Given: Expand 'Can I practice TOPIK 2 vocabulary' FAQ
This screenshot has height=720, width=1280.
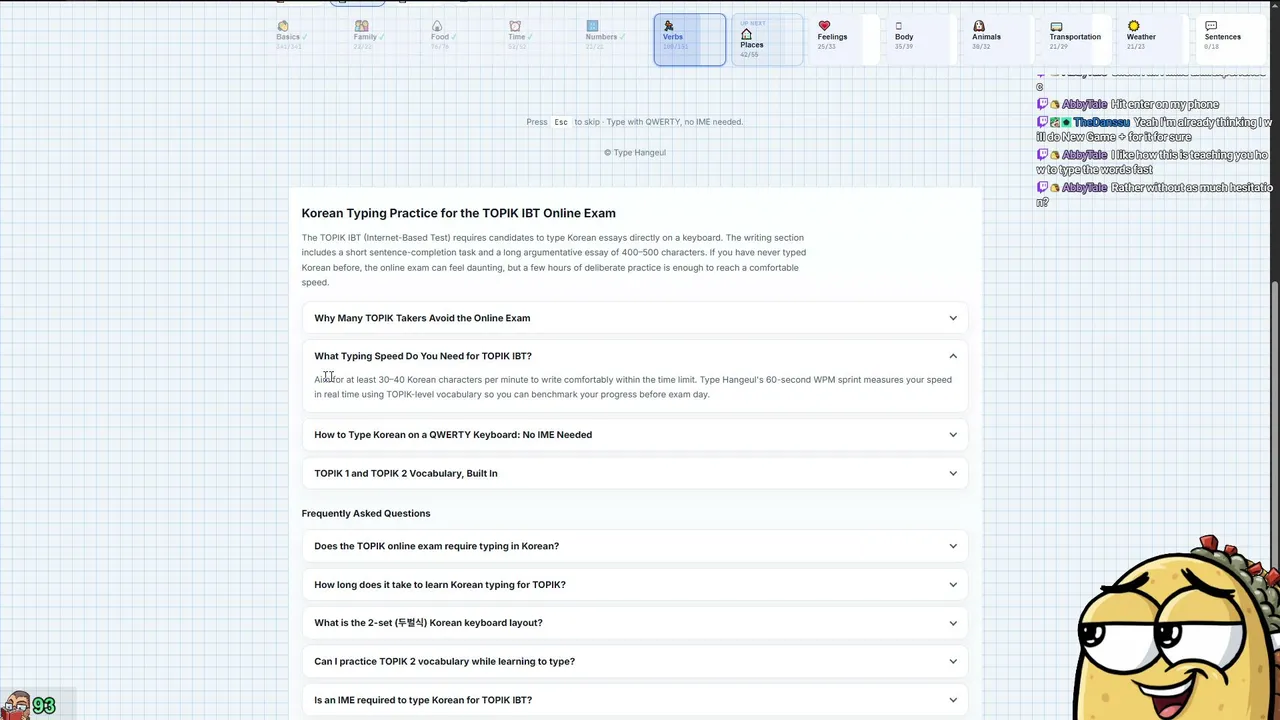Looking at the screenshot, I should click(635, 661).
